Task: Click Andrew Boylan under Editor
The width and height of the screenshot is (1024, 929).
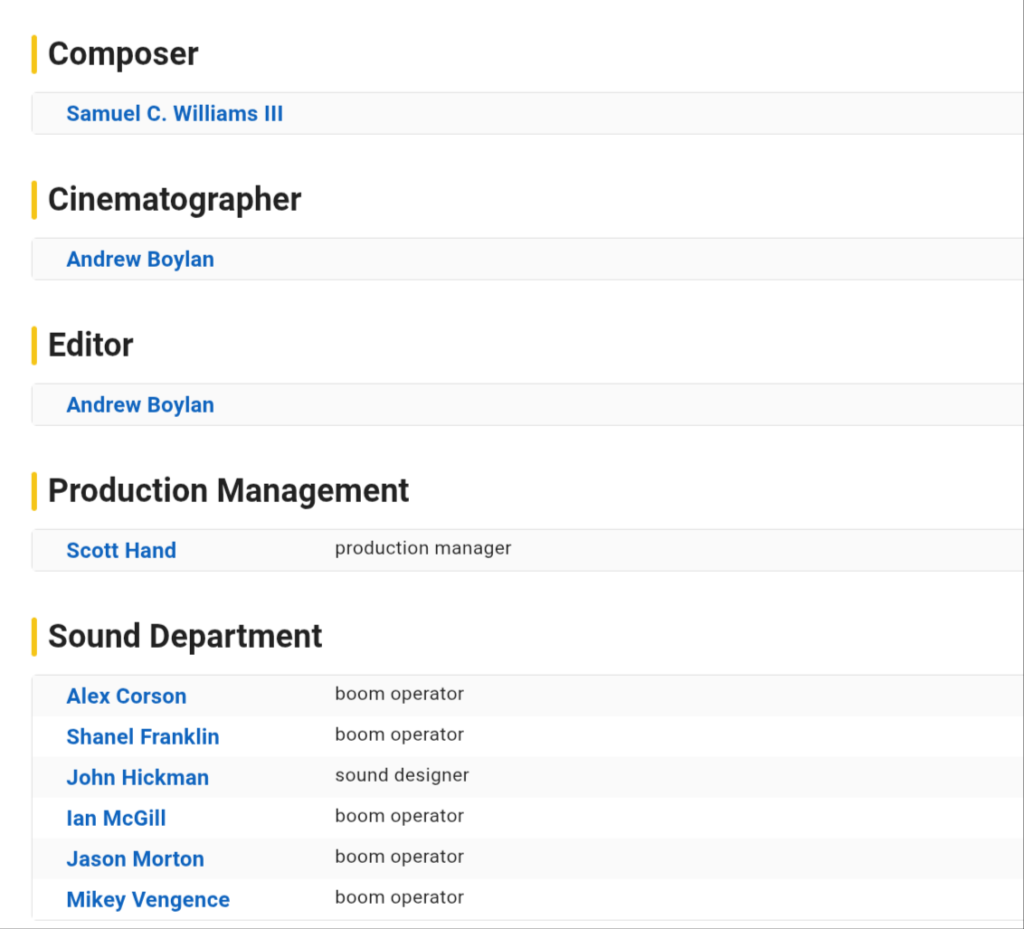Action: pyautogui.click(x=140, y=405)
